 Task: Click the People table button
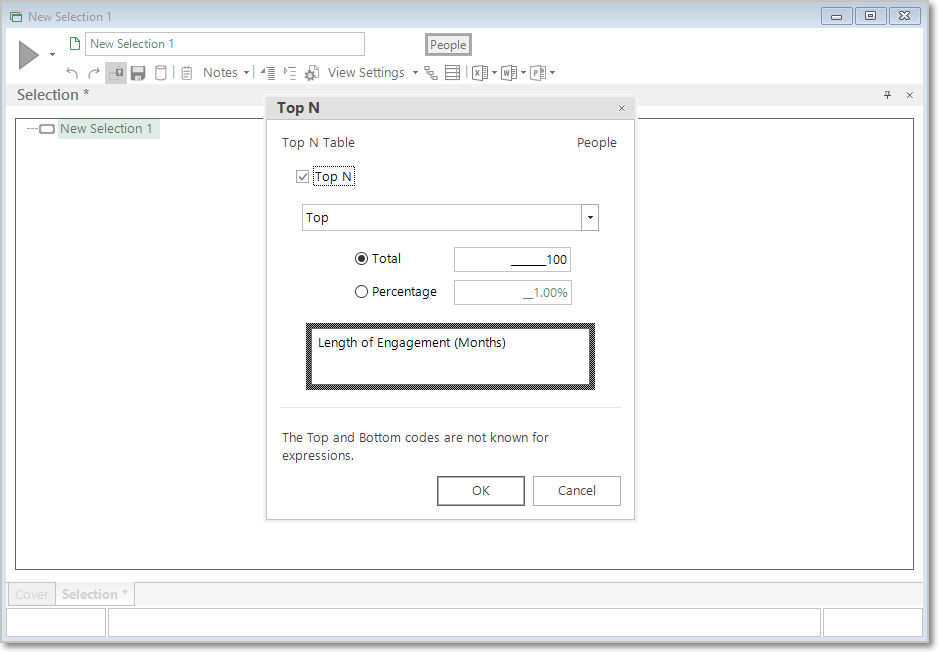click(x=448, y=45)
